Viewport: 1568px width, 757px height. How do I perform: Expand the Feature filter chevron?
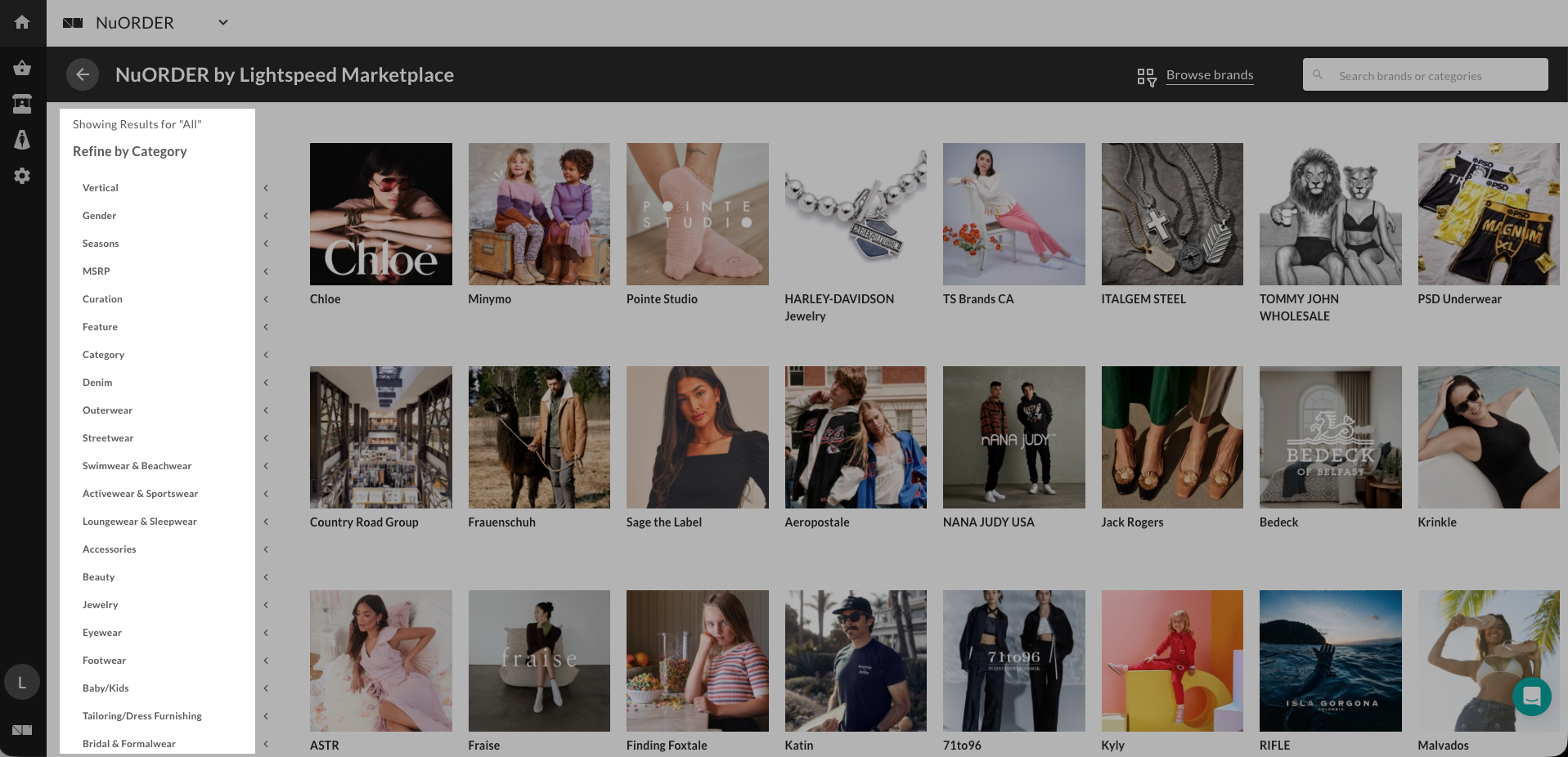pyautogui.click(x=266, y=327)
